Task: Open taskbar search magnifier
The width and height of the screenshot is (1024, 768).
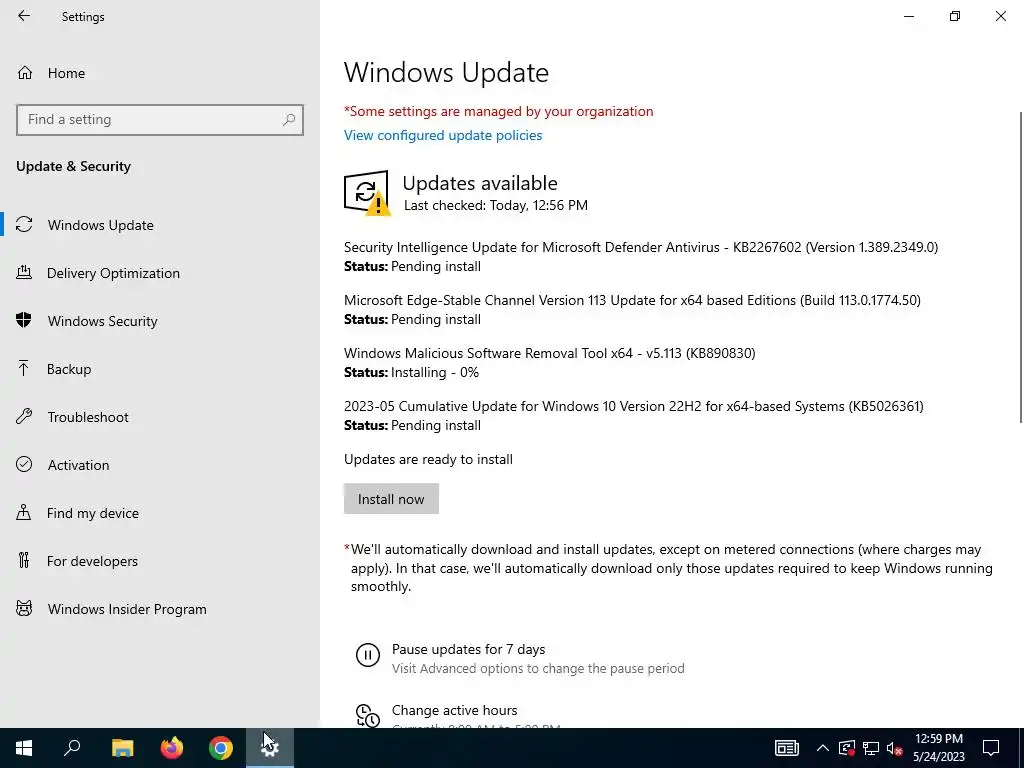Action: [x=72, y=748]
